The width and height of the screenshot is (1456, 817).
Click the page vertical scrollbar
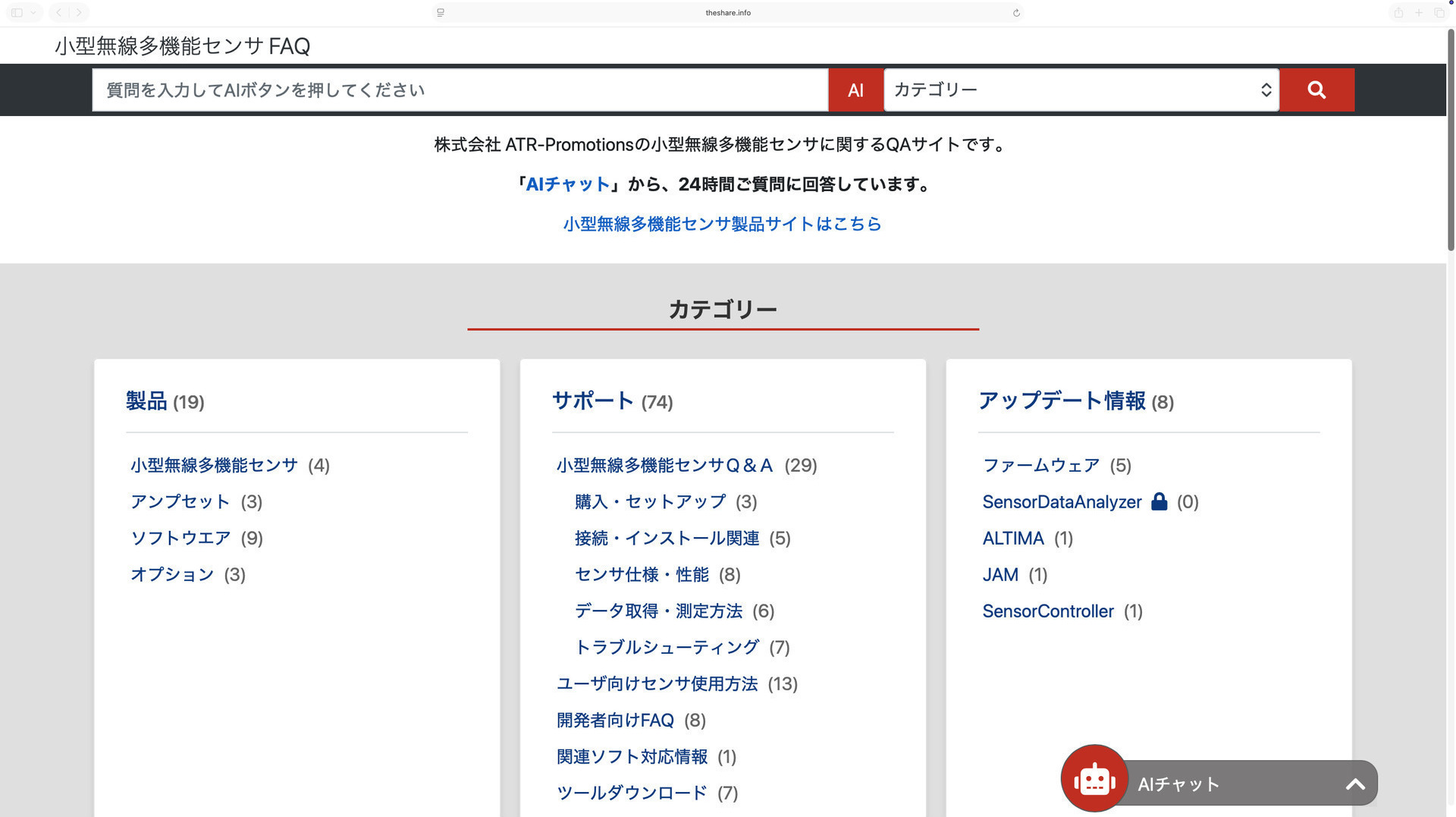click(1451, 140)
